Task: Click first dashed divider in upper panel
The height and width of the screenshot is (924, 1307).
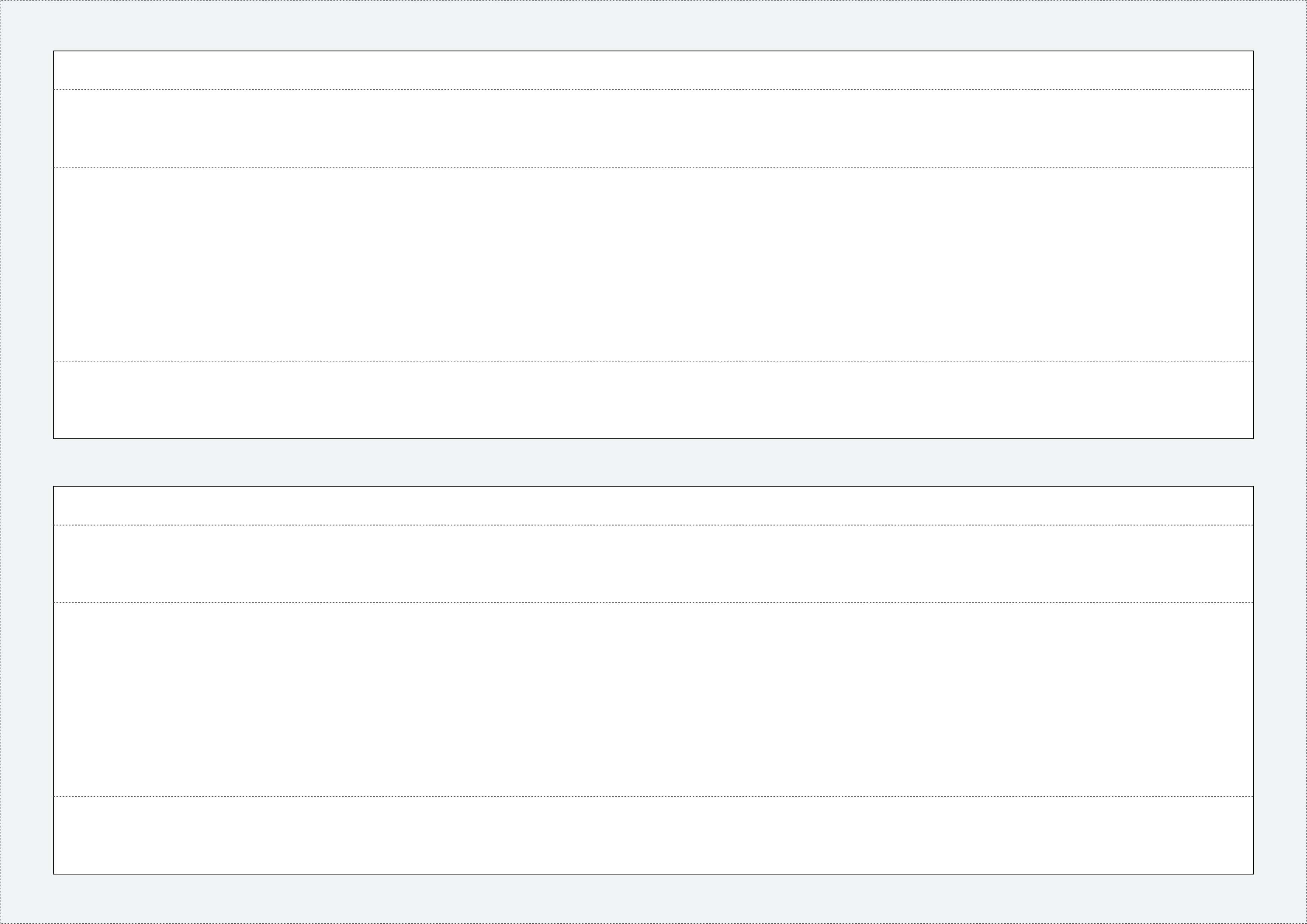Action: tap(653, 90)
